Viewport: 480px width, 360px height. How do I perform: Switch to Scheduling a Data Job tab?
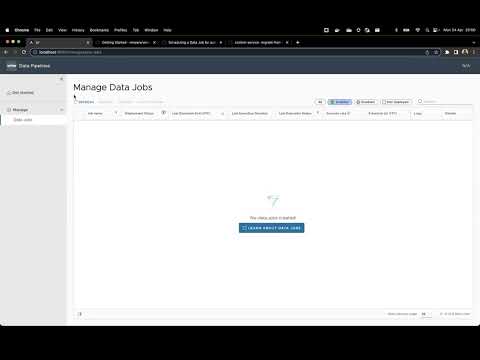[192, 43]
